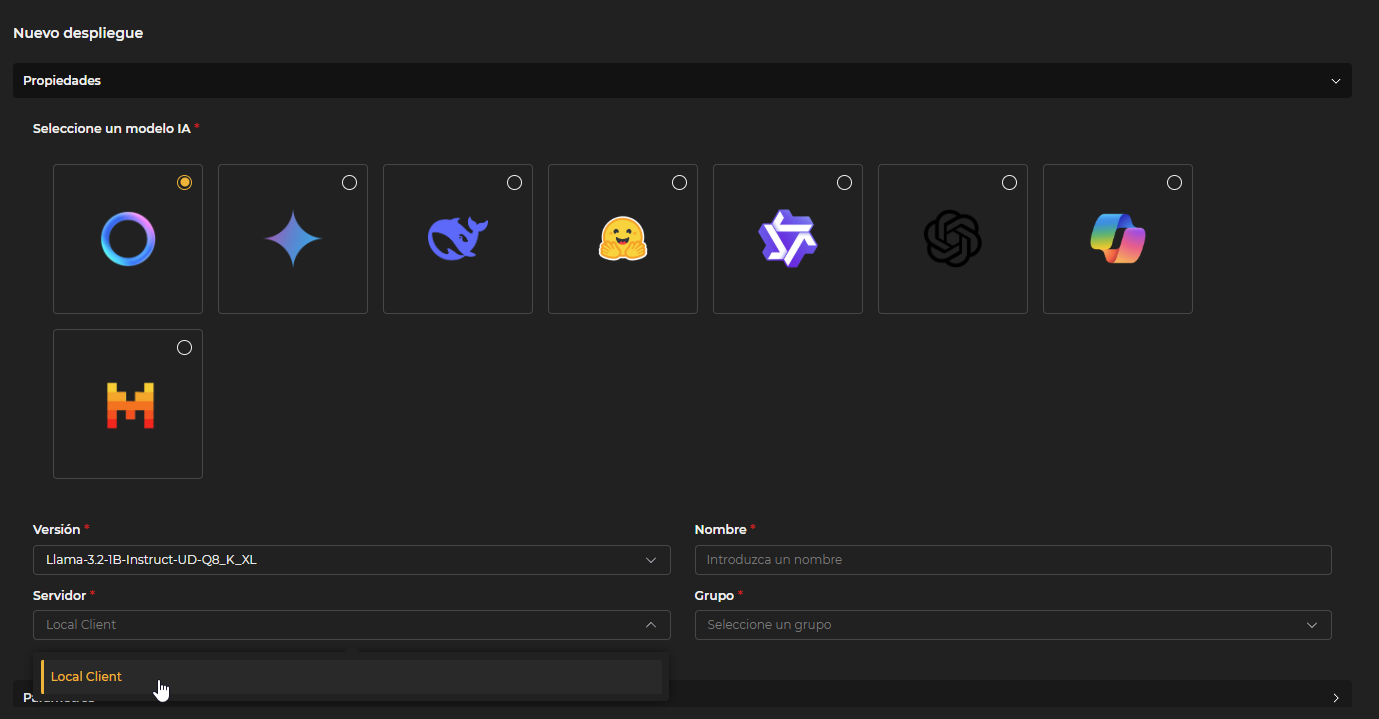The image size is (1379, 719).
Task: Enable the Mistral card radio button
Action: pyautogui.click(x=184, y=347)
